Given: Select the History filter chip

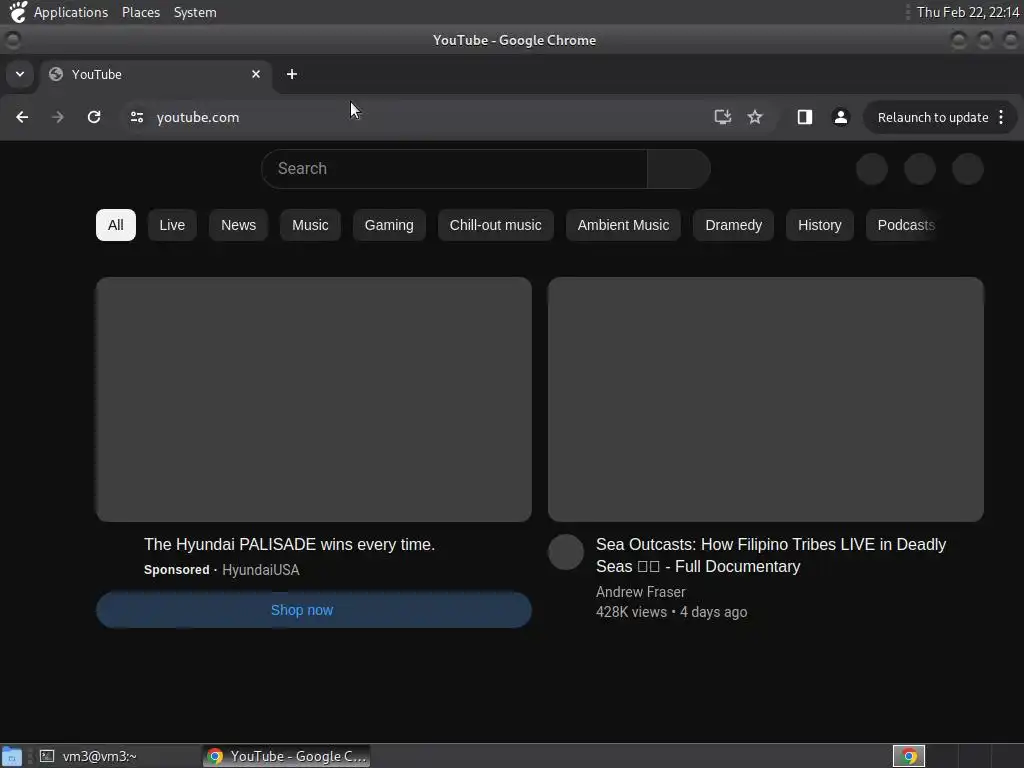Looking at the screenshot, I should (x=820, y=225).
